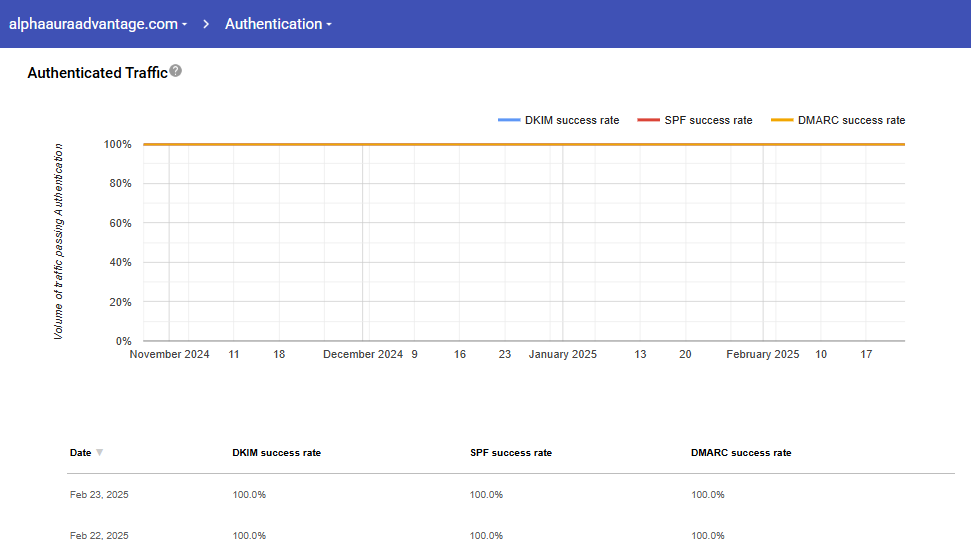Toggle DMARC success rate legend label
This screenshot has height=550, width=971.
tap(851, 120)
